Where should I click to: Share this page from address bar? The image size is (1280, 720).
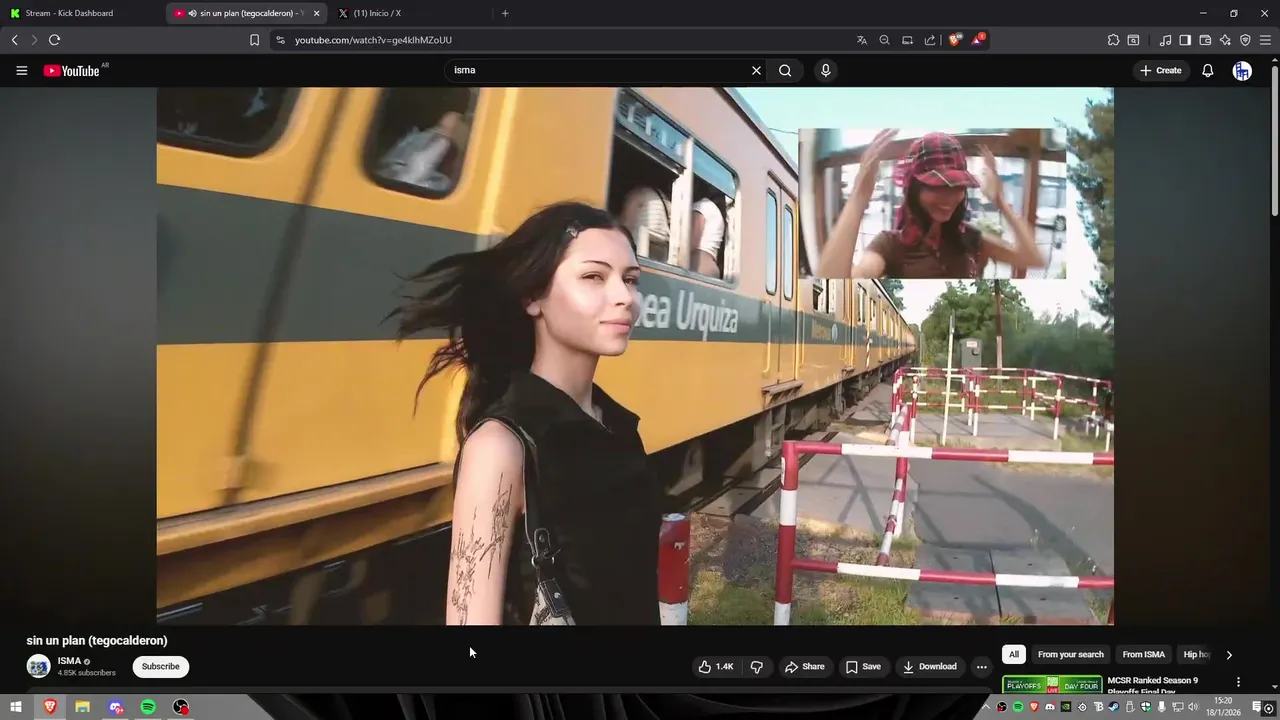tap(930, 40)
